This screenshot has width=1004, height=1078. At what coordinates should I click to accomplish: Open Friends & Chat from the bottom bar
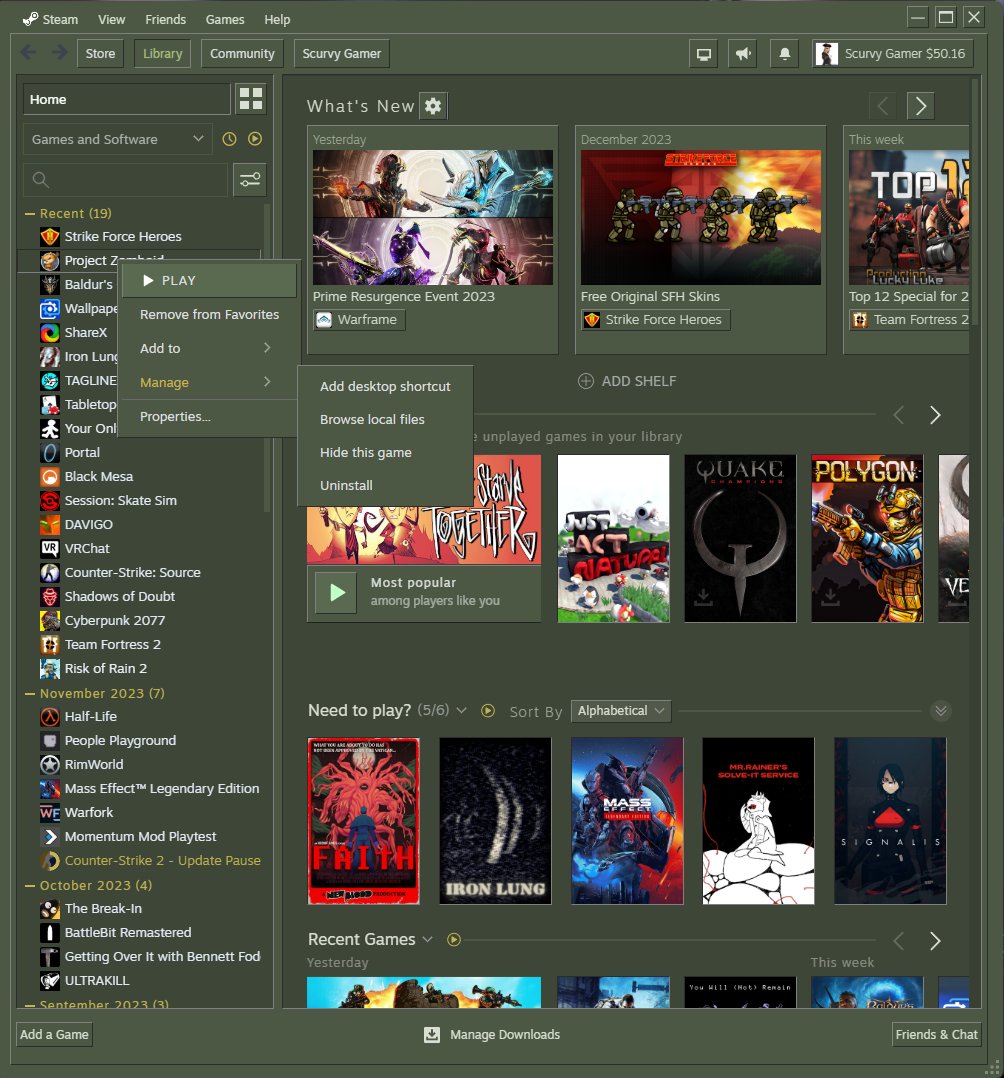pyautogui.click(x=936, y=1035)
